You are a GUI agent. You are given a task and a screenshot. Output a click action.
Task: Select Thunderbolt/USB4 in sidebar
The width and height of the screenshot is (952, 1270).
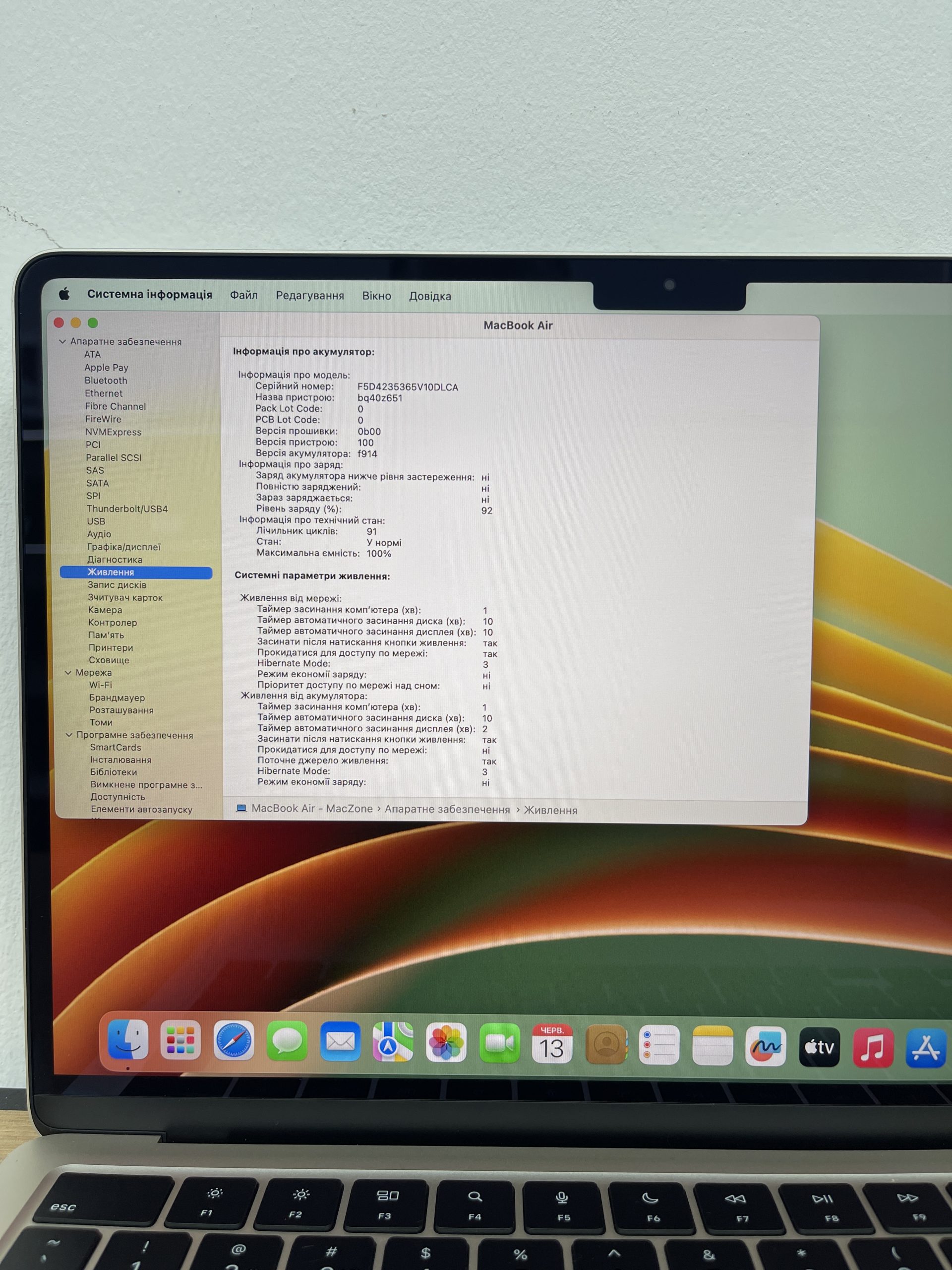(127, 508)
